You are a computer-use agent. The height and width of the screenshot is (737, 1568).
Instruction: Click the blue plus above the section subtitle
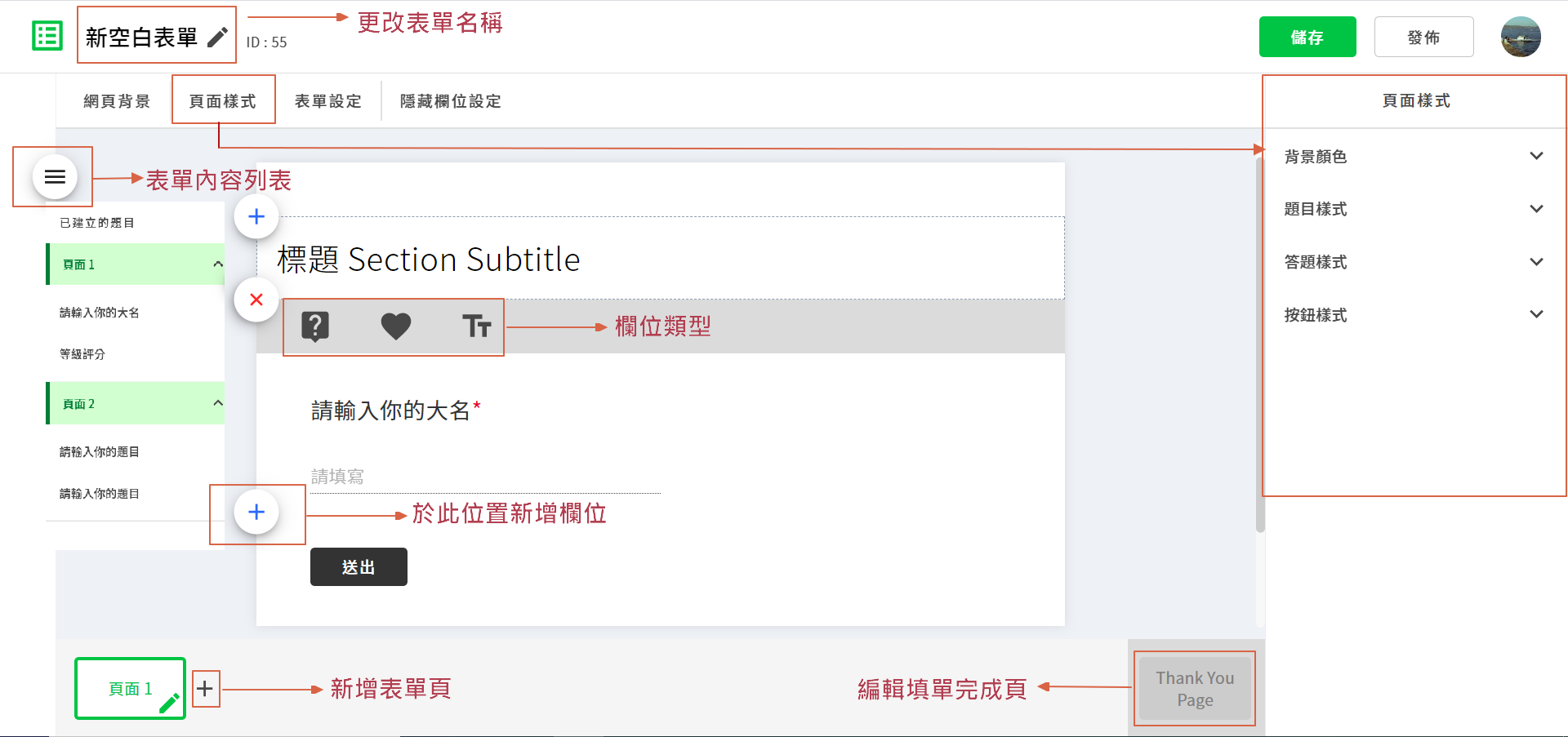pos(256,216)
